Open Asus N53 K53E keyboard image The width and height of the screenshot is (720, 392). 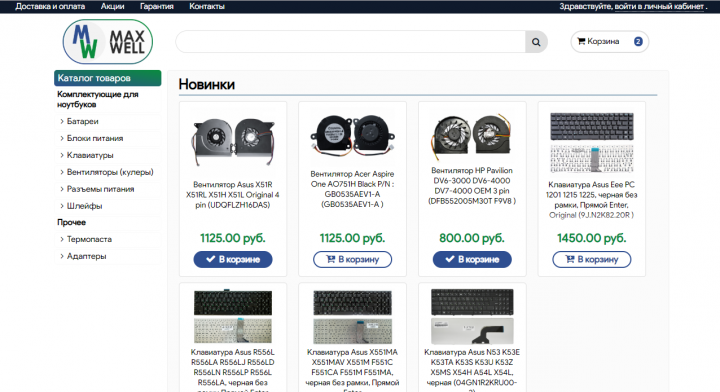(x=472, y=316)
